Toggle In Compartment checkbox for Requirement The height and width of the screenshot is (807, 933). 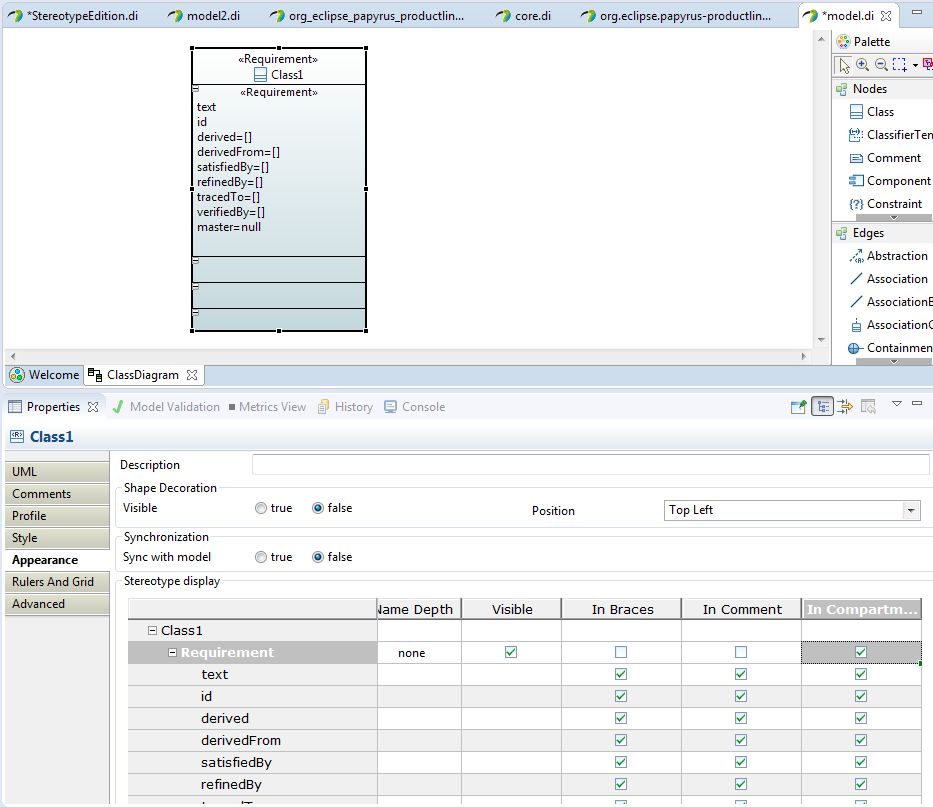[x=861, y=652]
